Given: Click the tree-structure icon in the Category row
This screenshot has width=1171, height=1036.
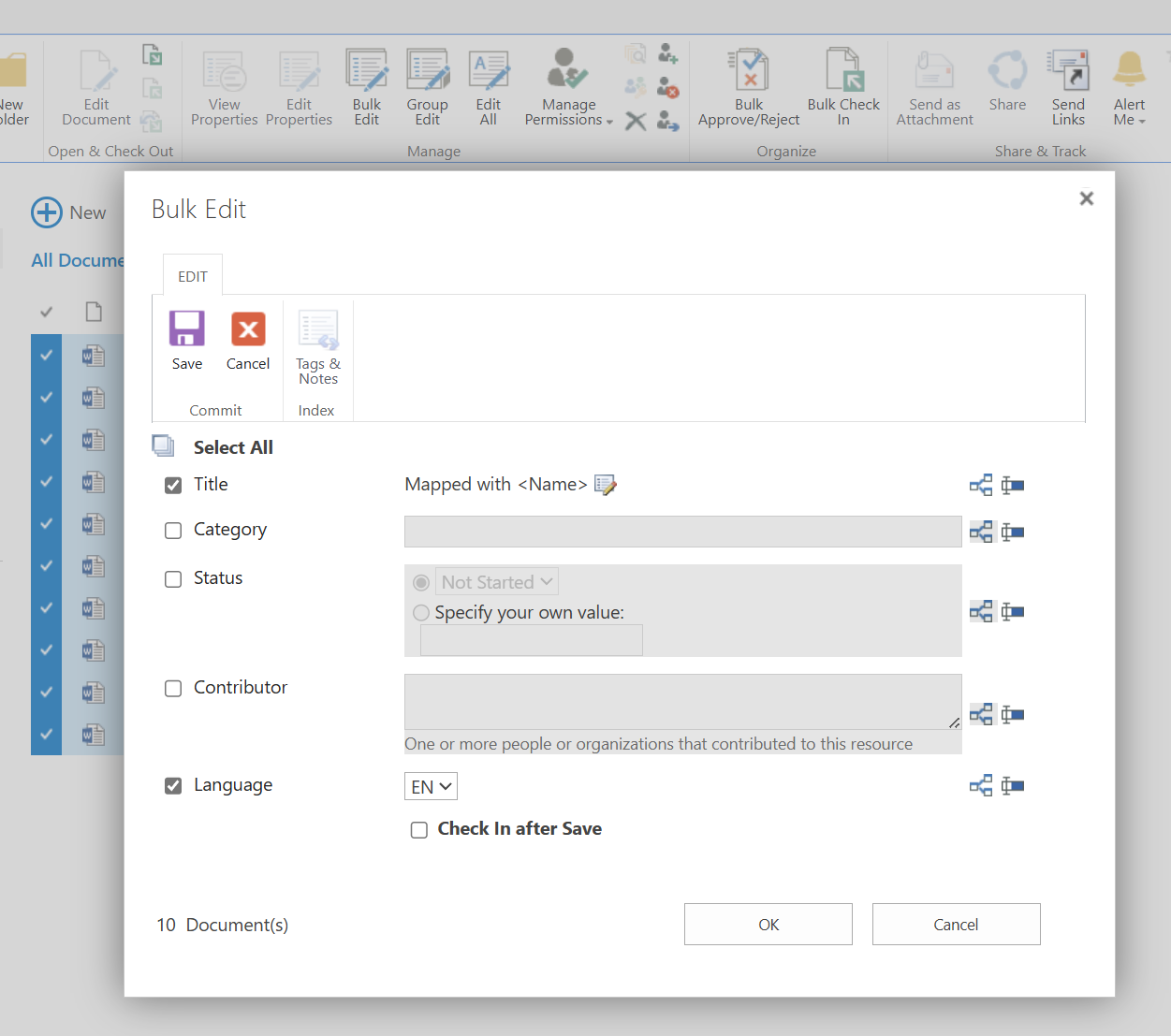Looking at the screenshot, I should (x=981, y=532).
